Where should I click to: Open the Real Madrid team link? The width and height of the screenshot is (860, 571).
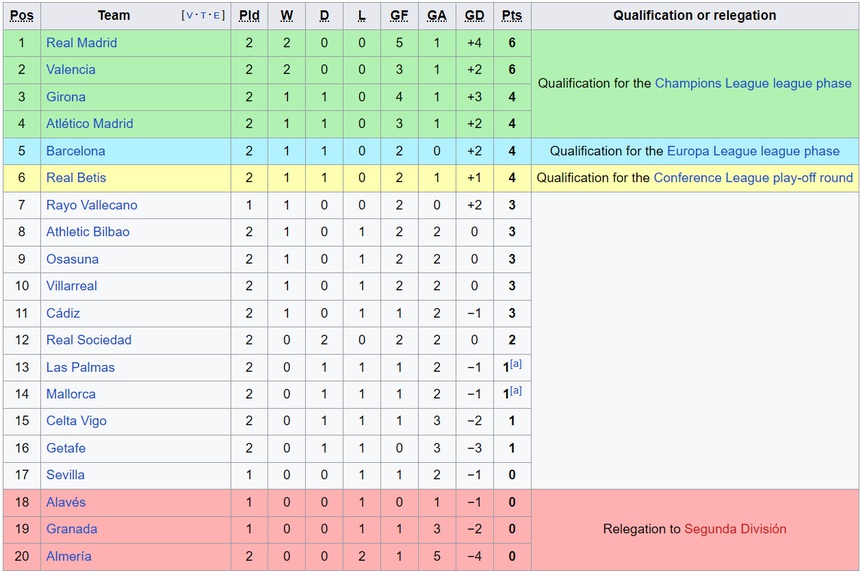(81, 43)
